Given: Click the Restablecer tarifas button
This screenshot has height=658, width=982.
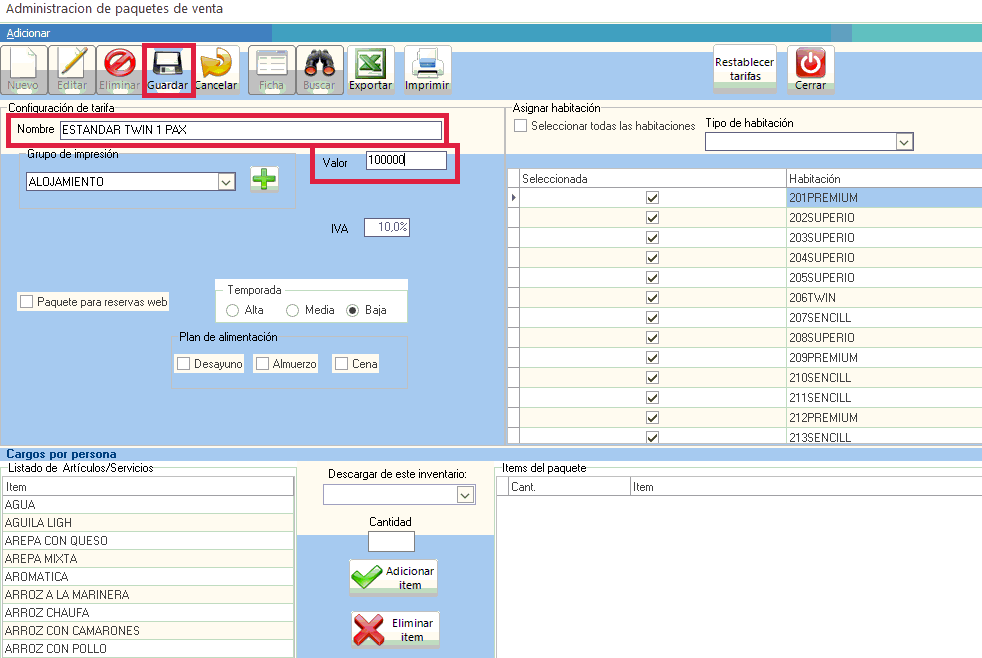Looking at the screenshot, I should click(744, 69).
